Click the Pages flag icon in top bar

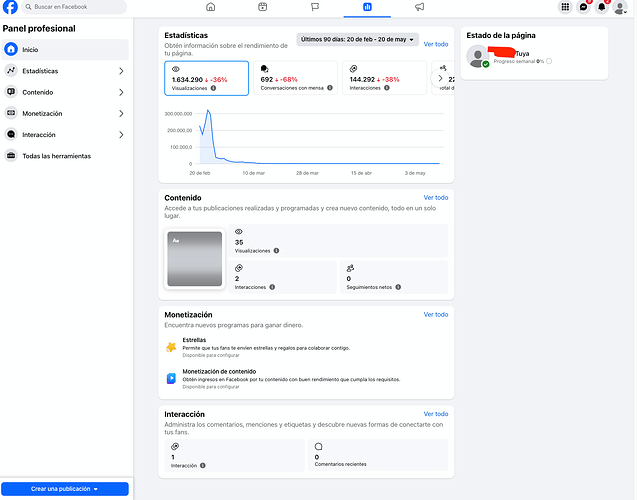pyautogui.click(x=315, y=7)
